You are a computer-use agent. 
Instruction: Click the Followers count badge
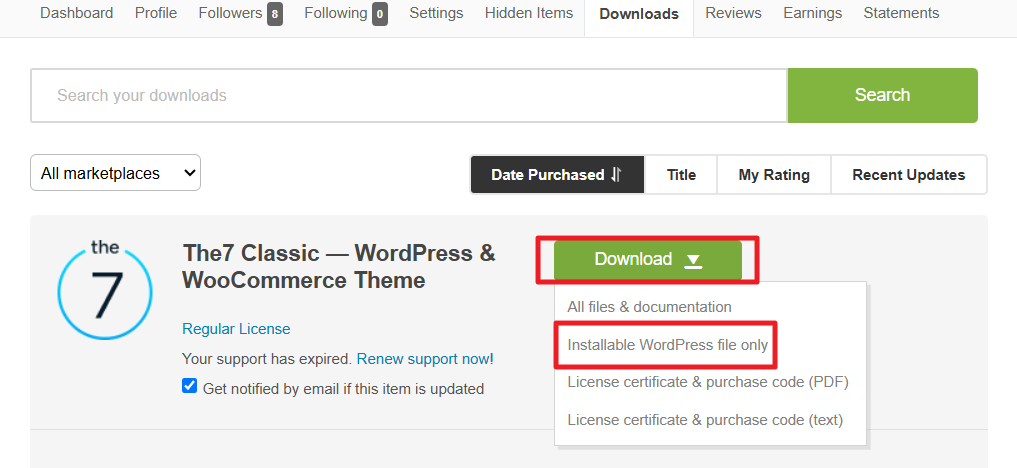coord(275,14)
